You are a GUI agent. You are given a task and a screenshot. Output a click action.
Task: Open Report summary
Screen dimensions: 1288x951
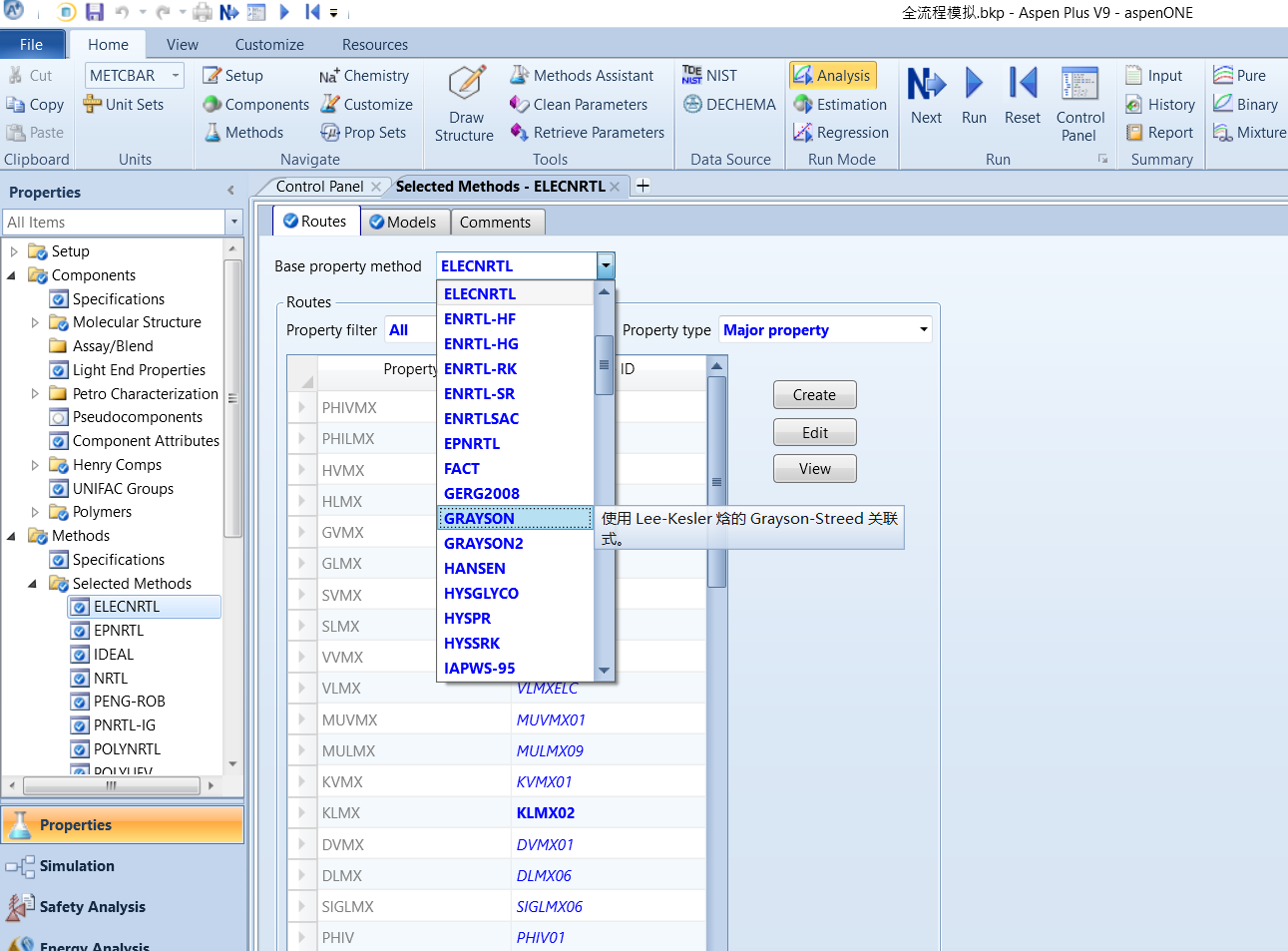click(1158, 132)
